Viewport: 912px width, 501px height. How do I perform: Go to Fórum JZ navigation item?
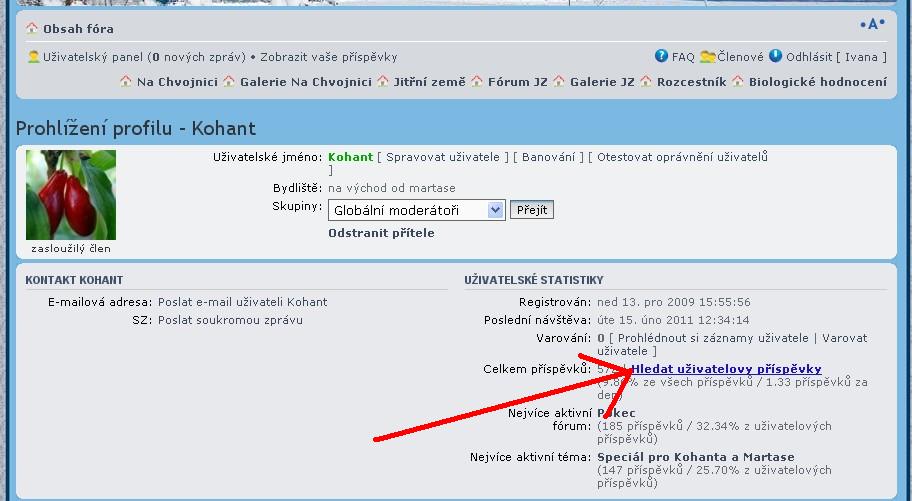518,82
